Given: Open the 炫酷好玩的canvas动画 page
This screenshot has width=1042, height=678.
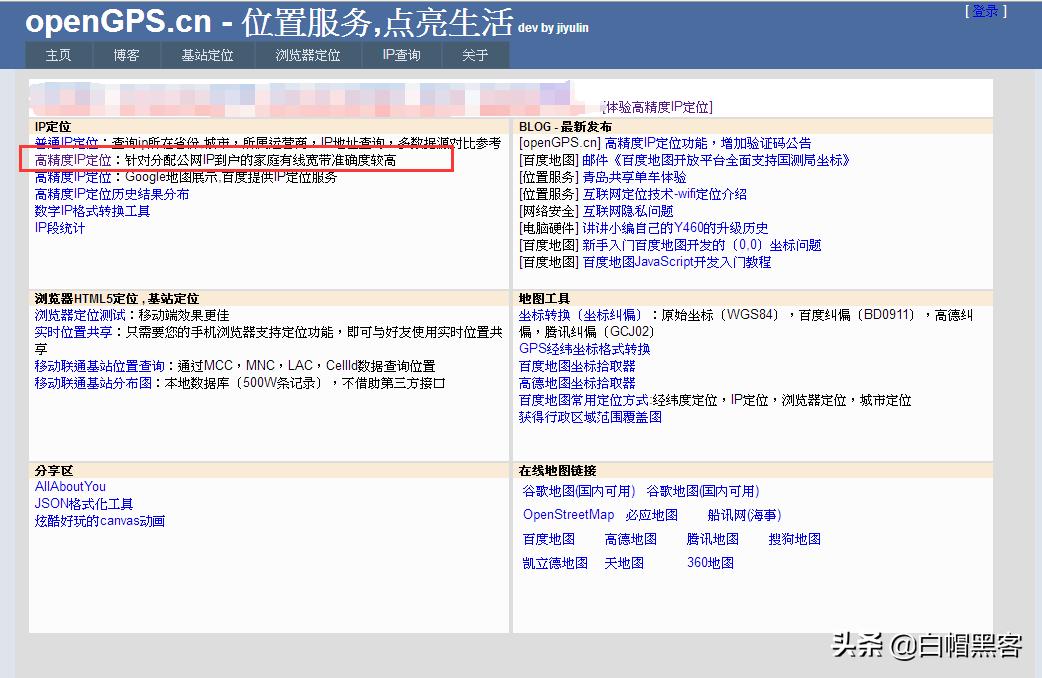Looking at the screenshot, I should click(x=98, y=519).
